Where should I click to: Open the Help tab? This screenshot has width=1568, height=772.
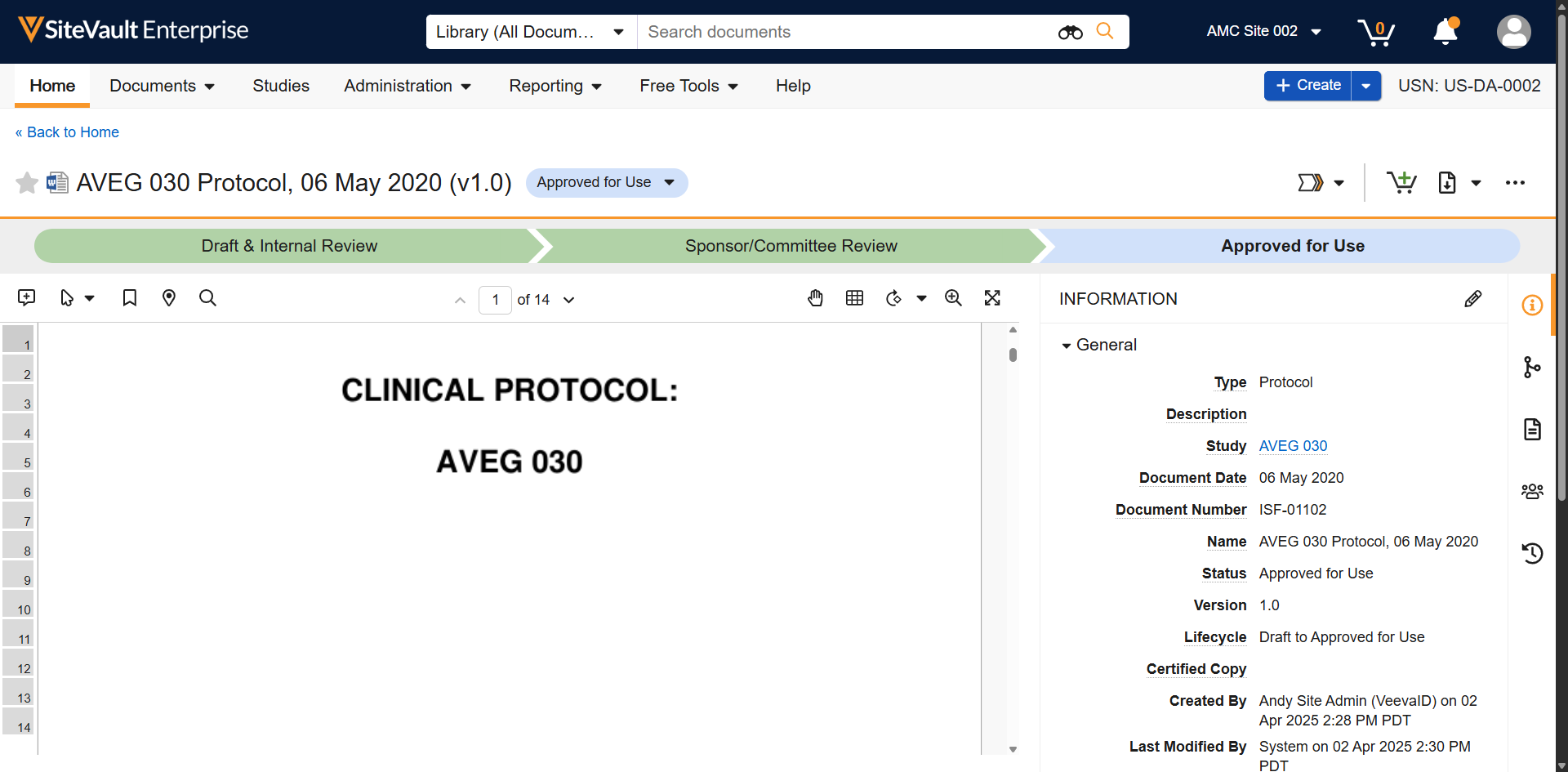coord(793,86)
